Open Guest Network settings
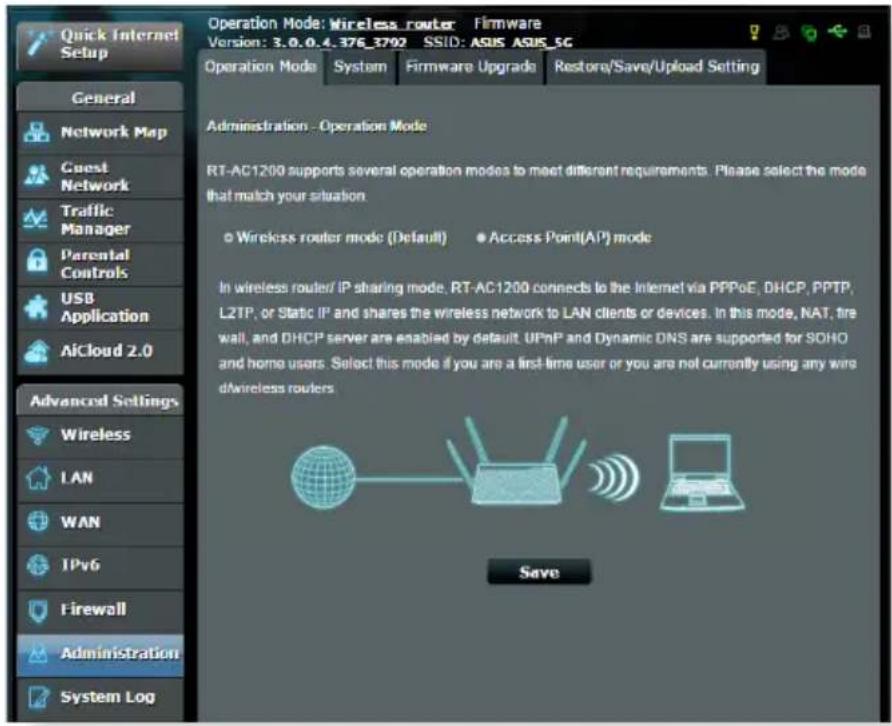The width and height of the screenshot is (892, 726). pos(100,176)
